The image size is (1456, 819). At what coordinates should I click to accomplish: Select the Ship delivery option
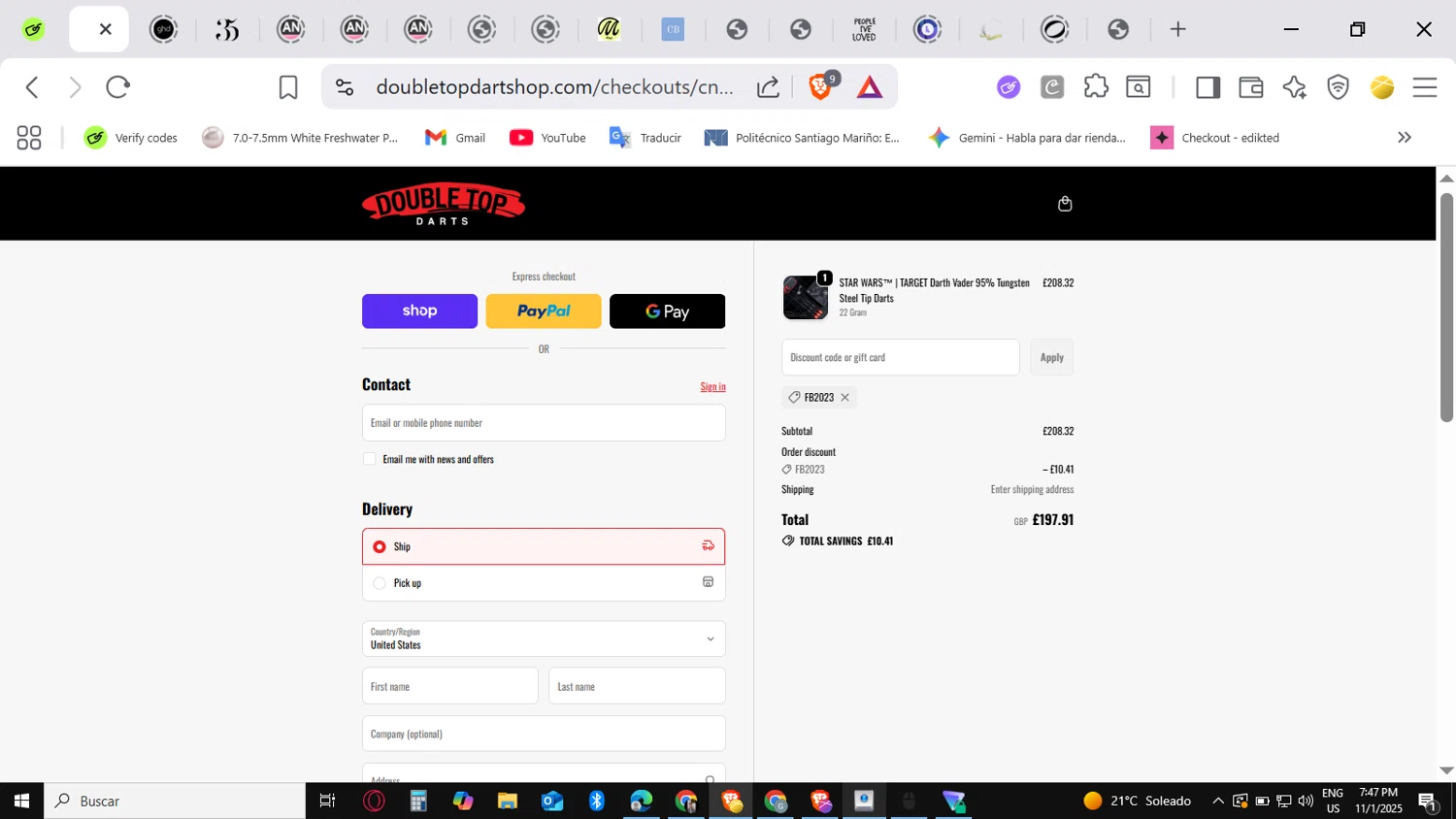(544, 546)
